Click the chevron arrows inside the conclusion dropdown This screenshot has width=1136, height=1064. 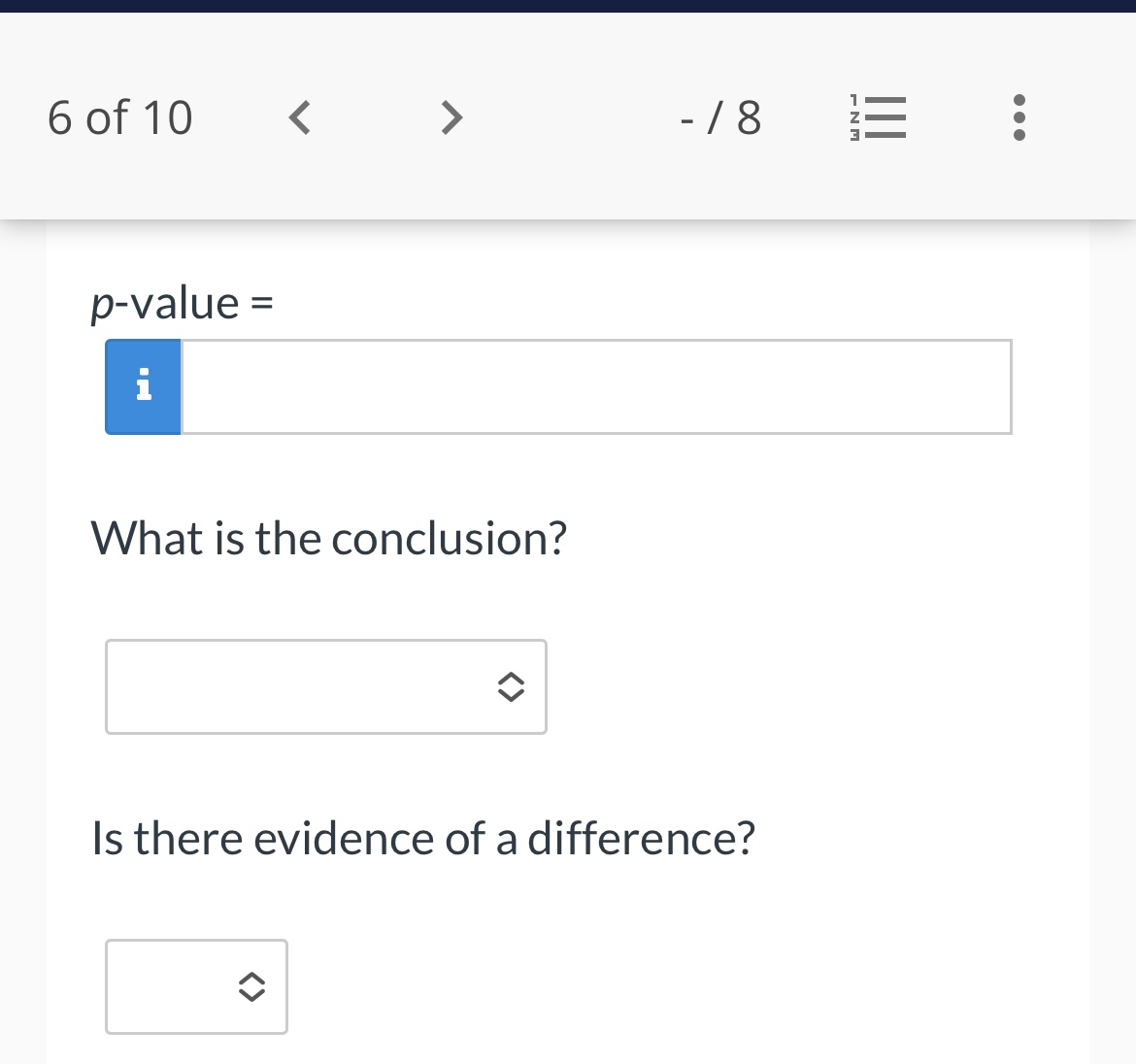(512, 687)
